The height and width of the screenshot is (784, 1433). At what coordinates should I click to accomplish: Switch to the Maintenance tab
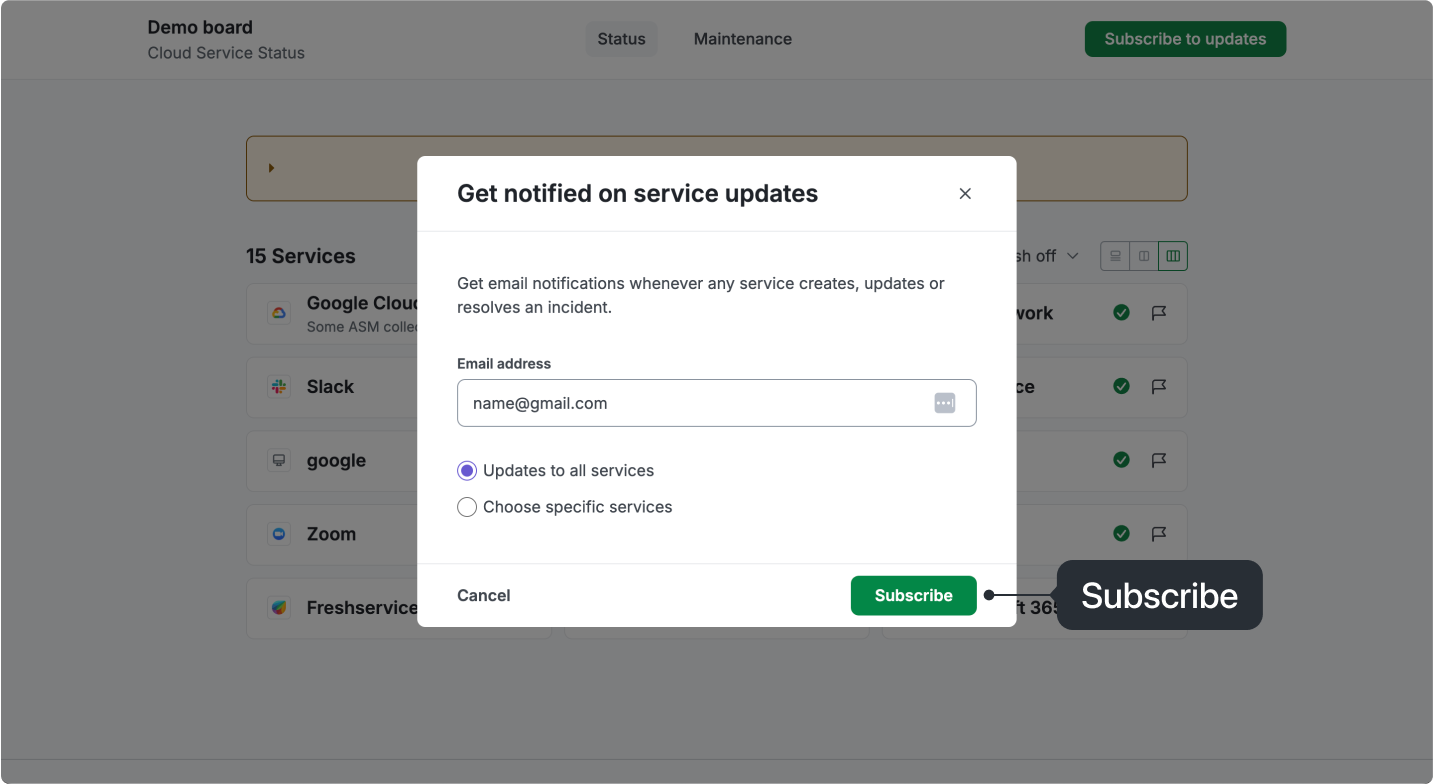pyautogui.click(x=742, y=39)
